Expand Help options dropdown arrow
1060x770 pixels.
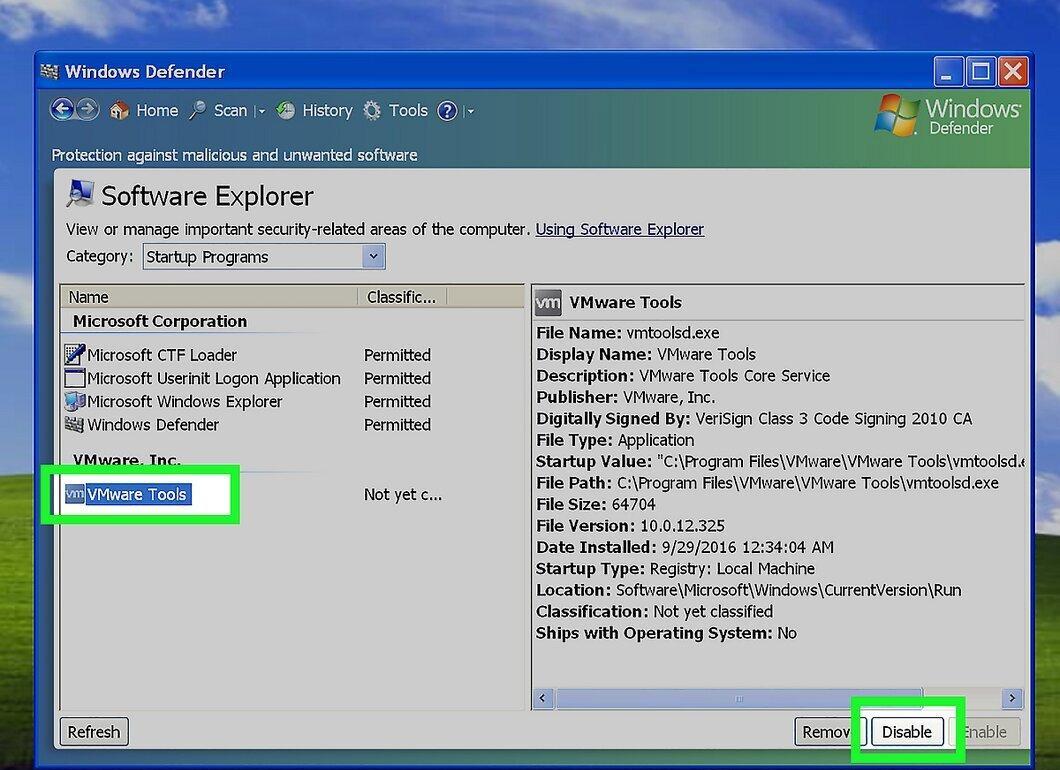[x=471, y=111]
